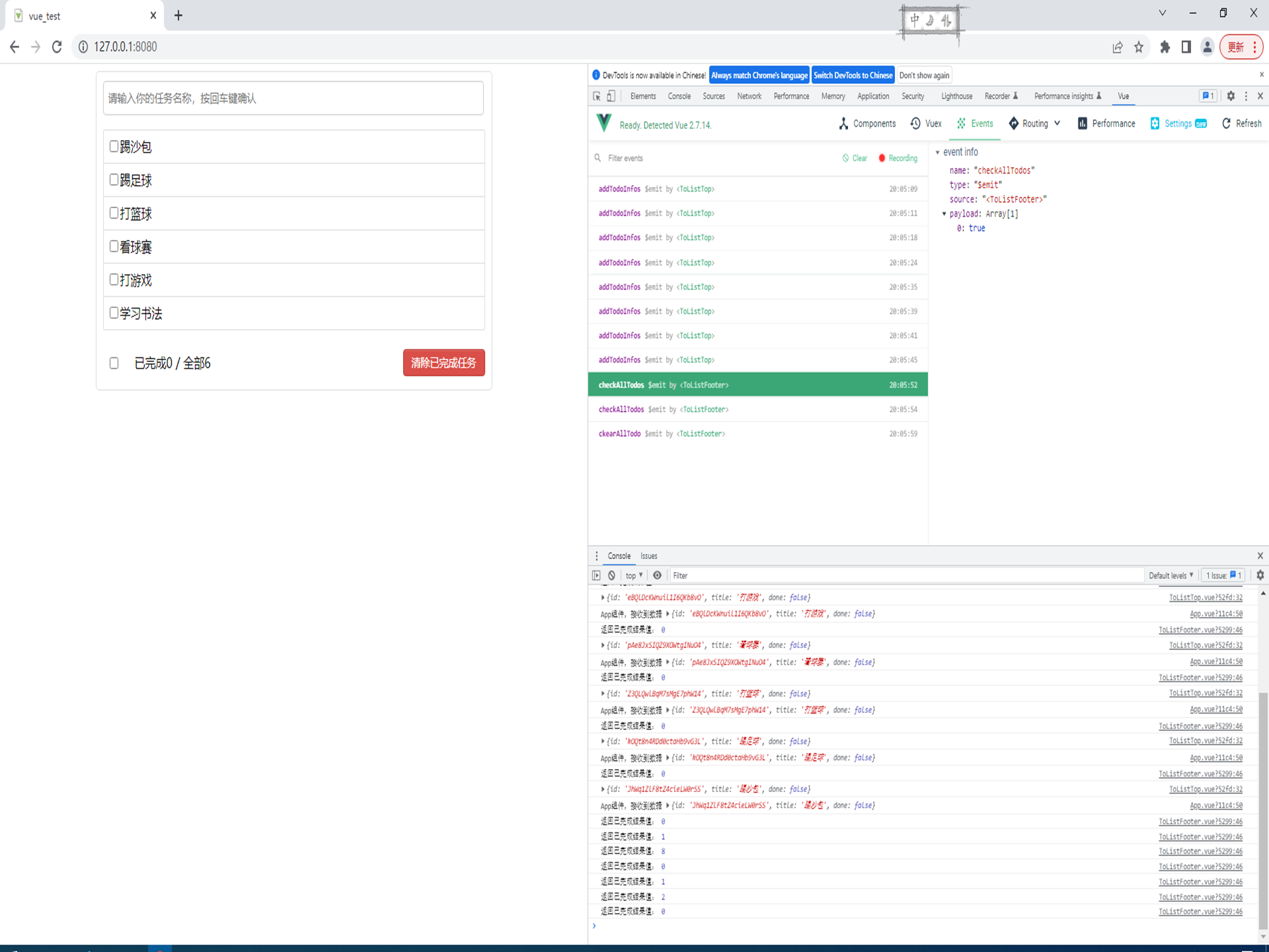Click the browser forward arrow
This screenshot has width=1269, height=952.
[36, 47]
